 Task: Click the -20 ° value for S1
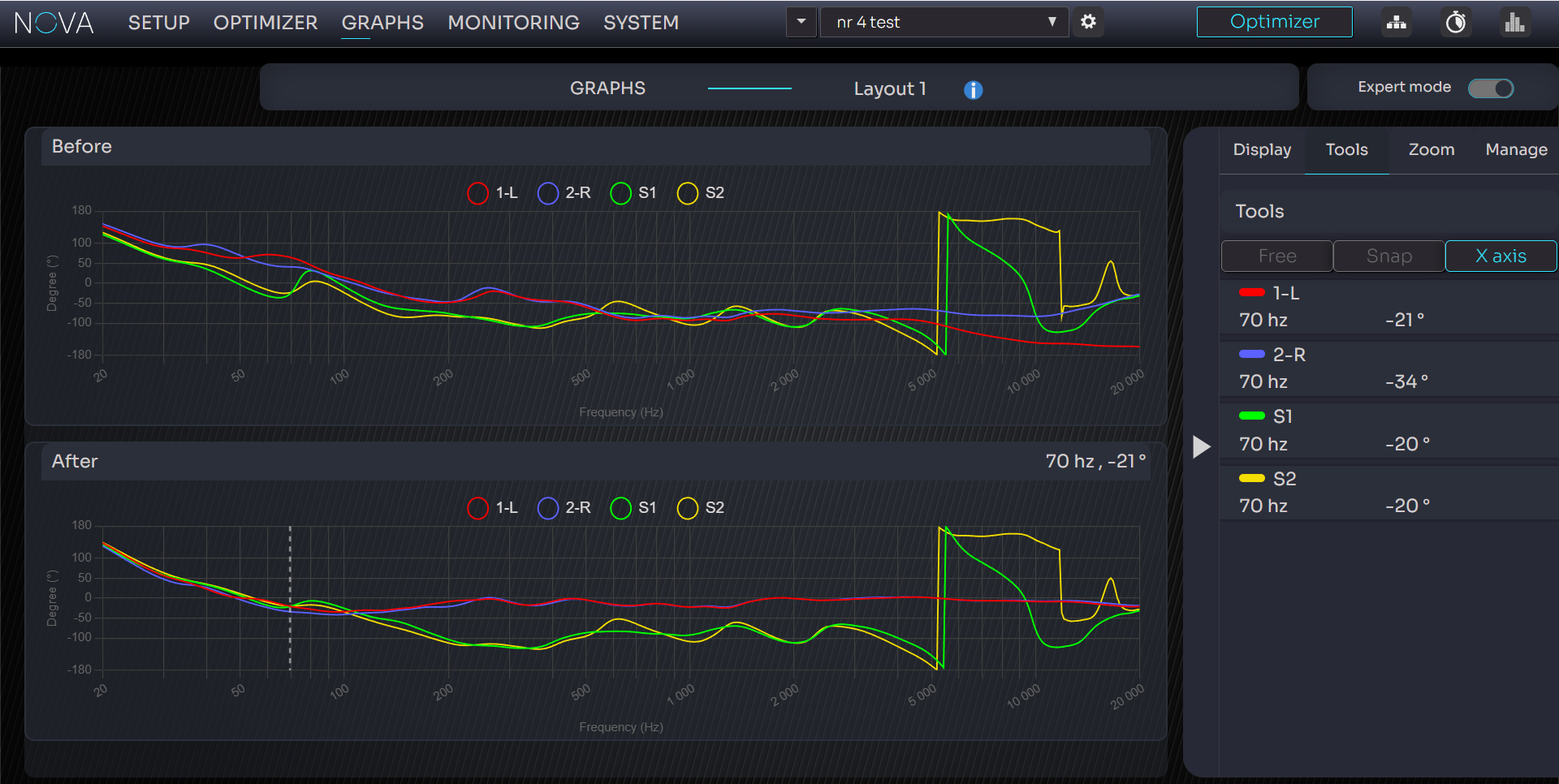pyautogui.click(x=1407, y=444)
